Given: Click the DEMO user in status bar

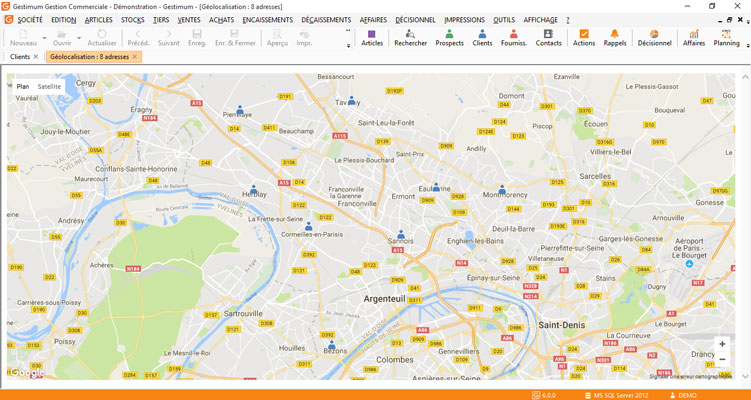Looking at the screenshot, I should click(683, 395).
